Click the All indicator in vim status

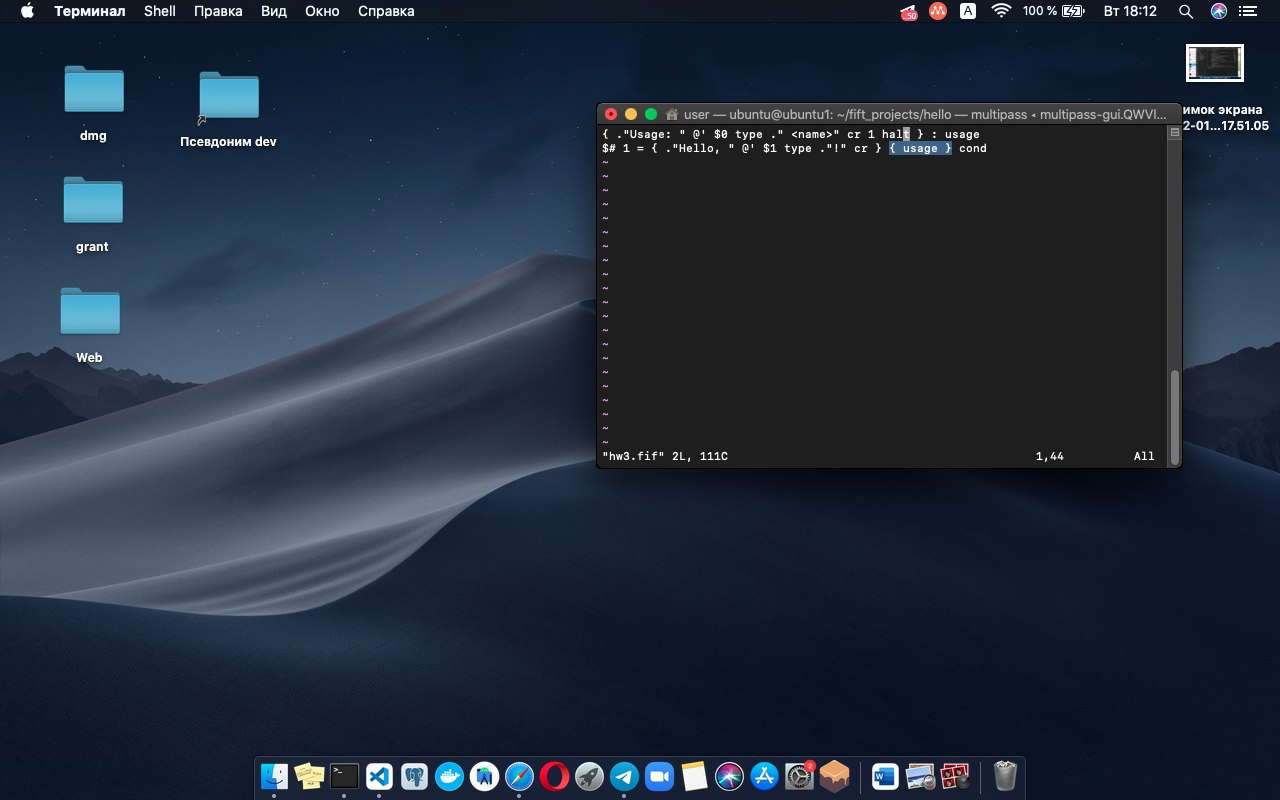pyautogui.click(x=1144, y=456)
